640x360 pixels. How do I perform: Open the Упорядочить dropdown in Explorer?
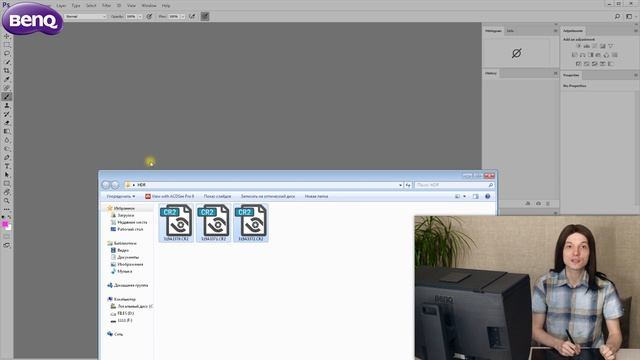[x=121, y=196]
